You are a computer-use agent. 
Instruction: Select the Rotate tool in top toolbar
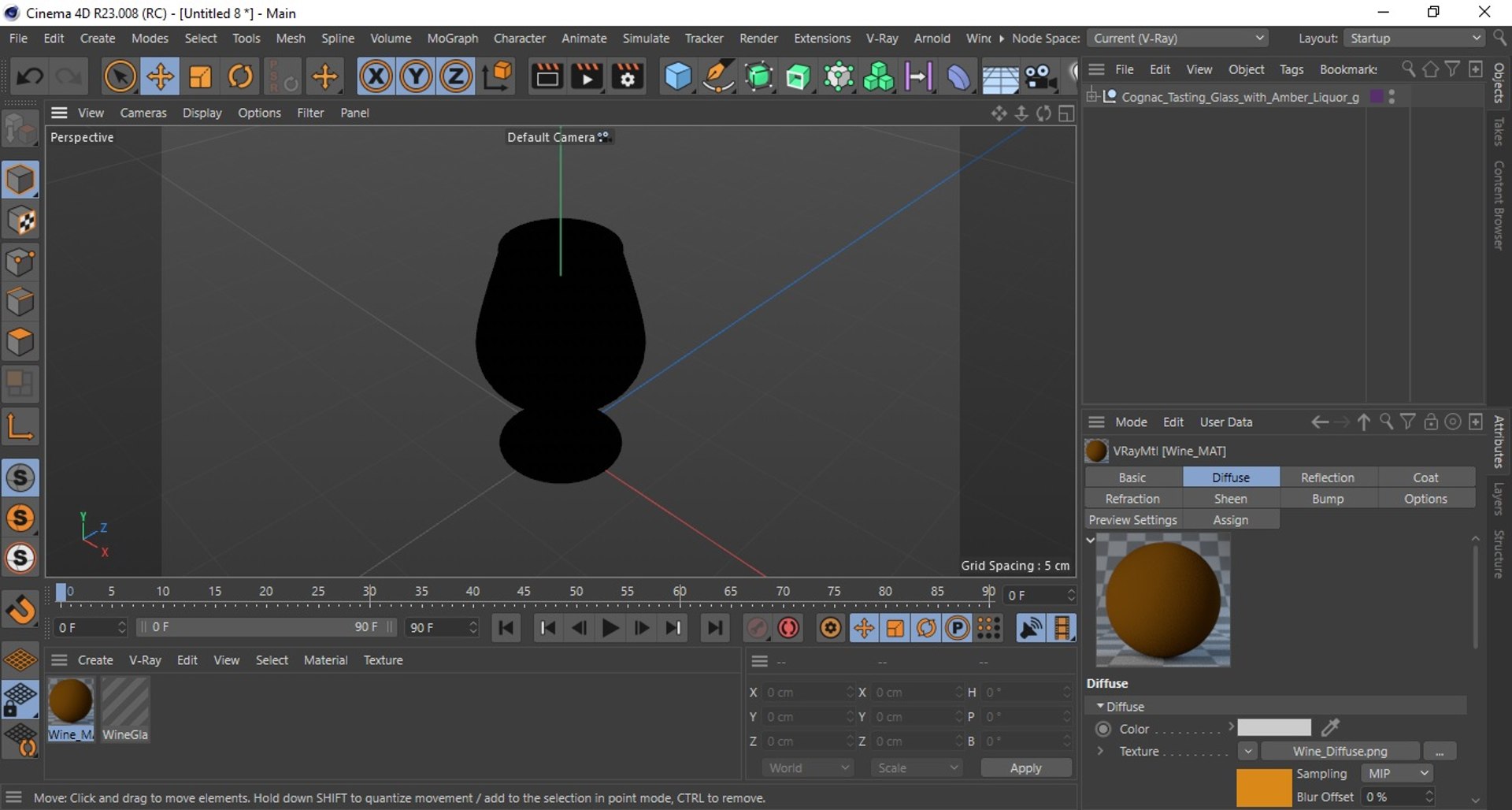(240, 77)
